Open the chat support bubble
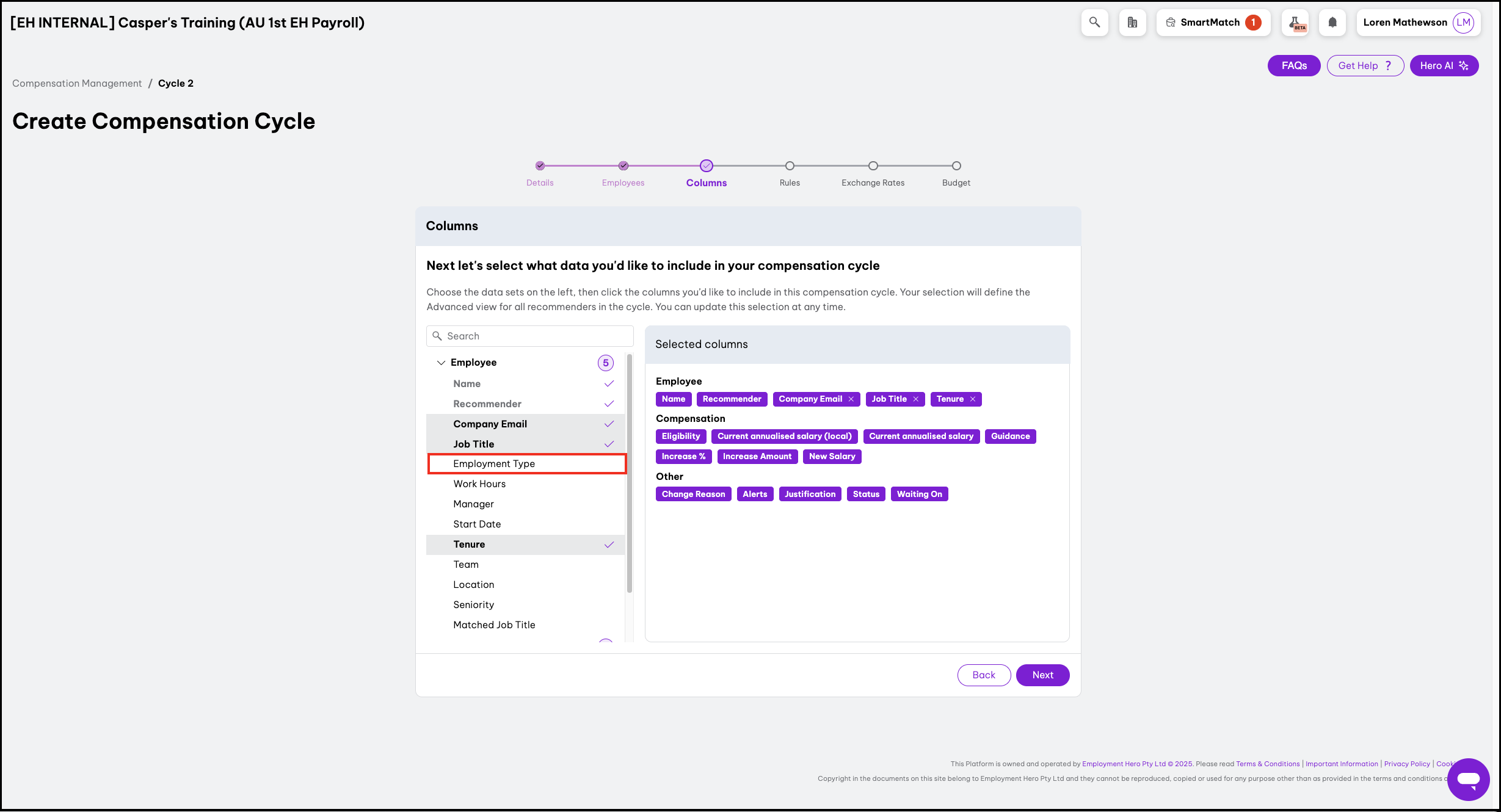Viewport: 1501px width, 812px height. tap(1468, 779)
